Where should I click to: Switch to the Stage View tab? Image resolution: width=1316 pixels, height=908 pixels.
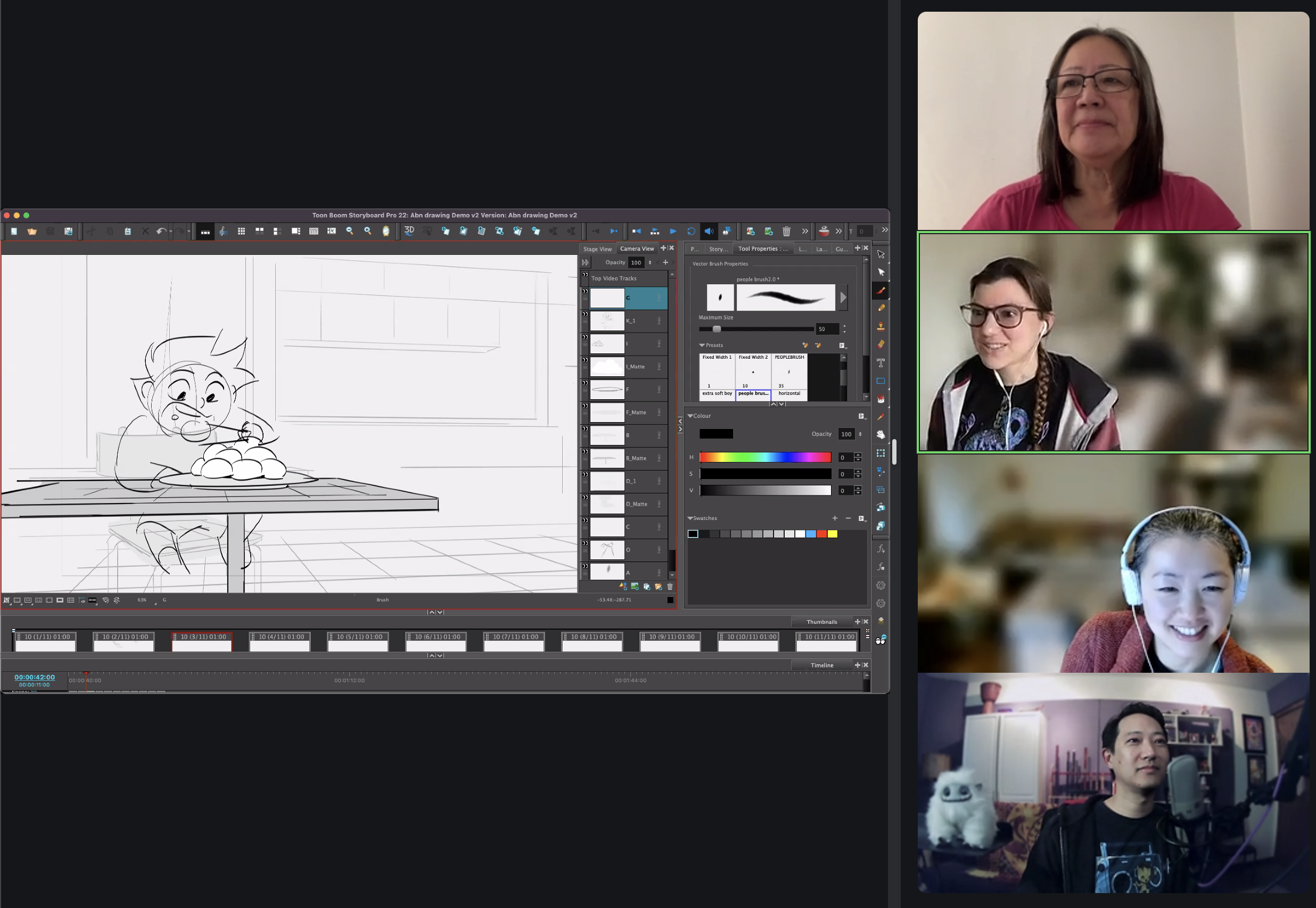597,249
